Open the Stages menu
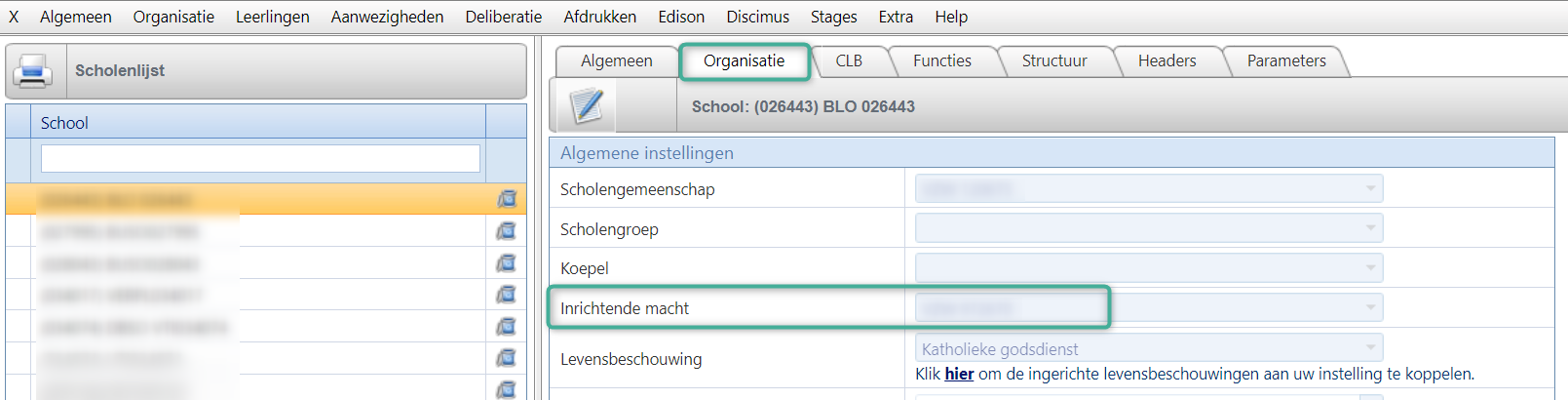This screenshot has height=400, width=1568. [x=834, y=17]
